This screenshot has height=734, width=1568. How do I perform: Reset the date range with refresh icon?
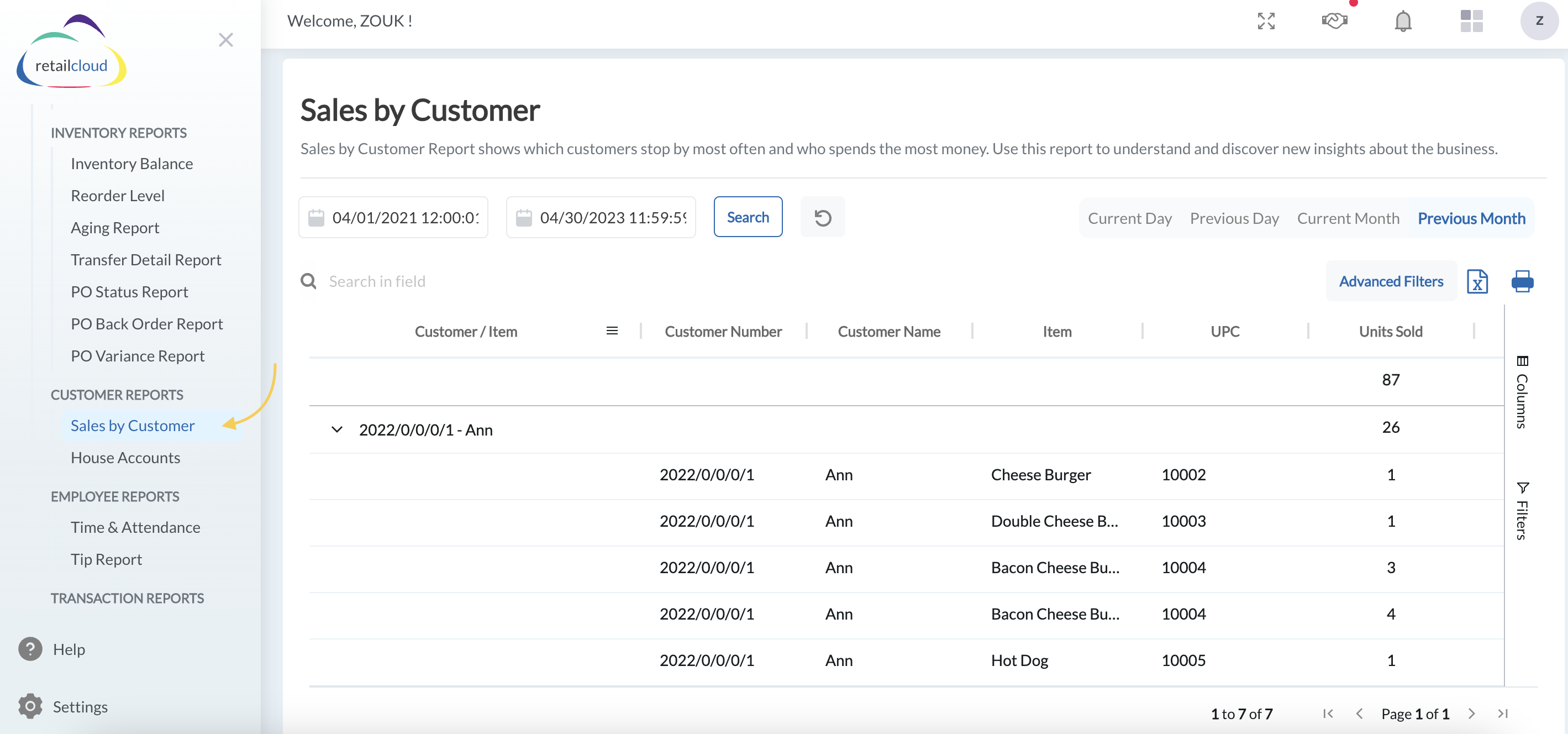822,217
